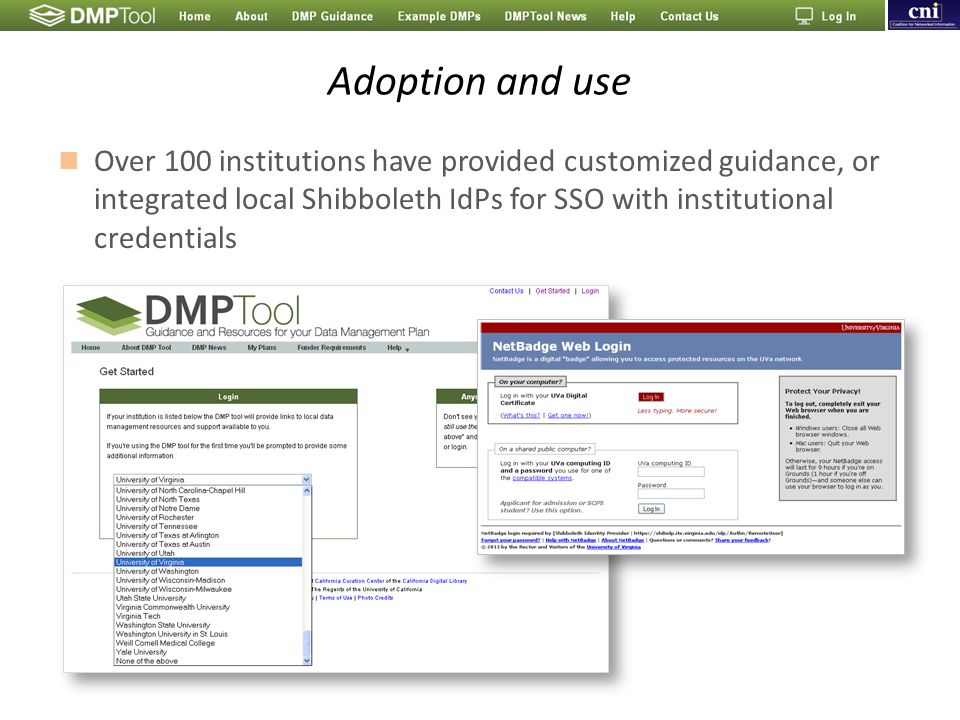Click the Photo Credits footer link
Screen dimensions: 960x720
click(375, 598)
